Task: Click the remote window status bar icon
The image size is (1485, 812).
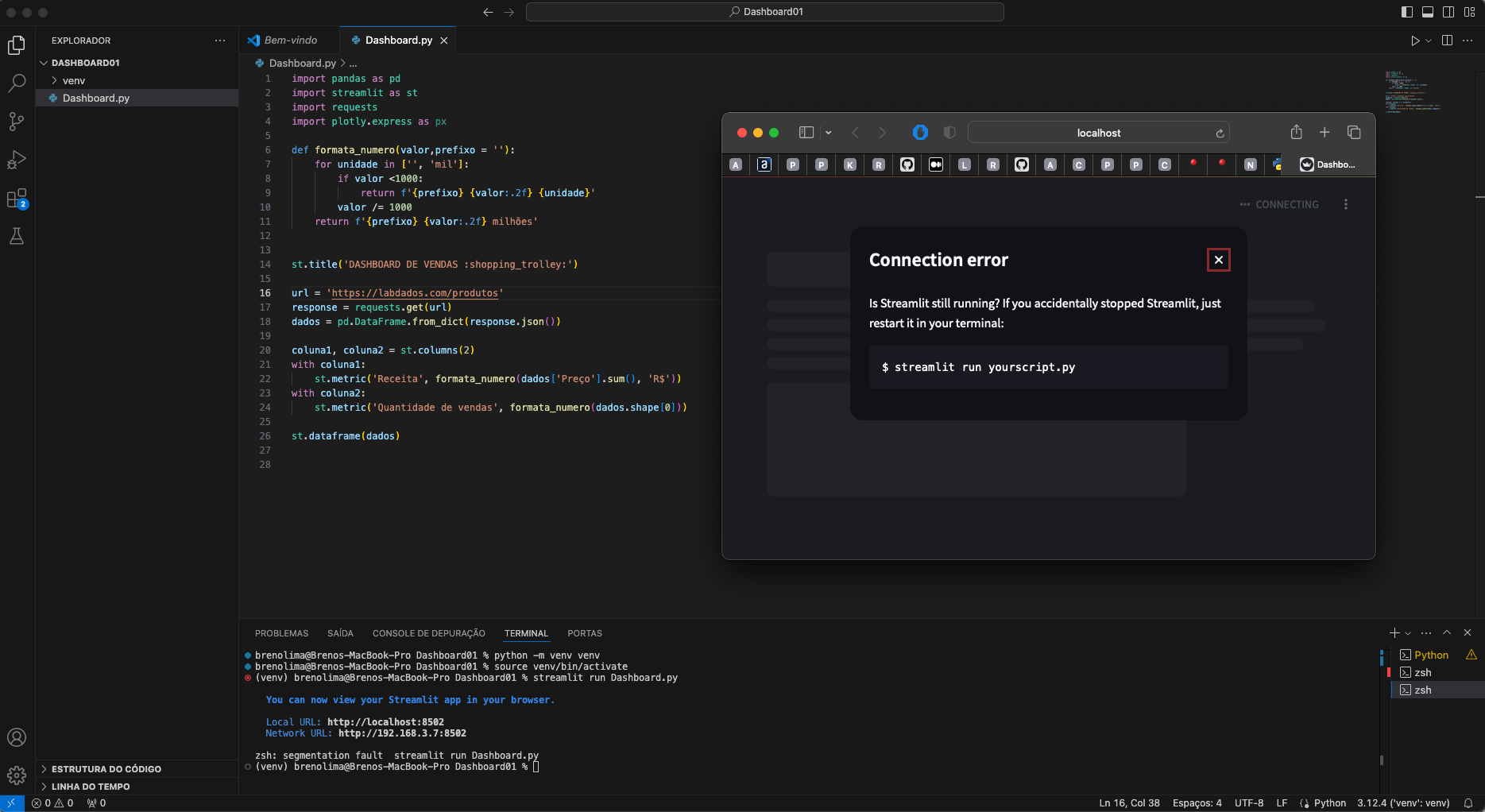Action: 11,803
